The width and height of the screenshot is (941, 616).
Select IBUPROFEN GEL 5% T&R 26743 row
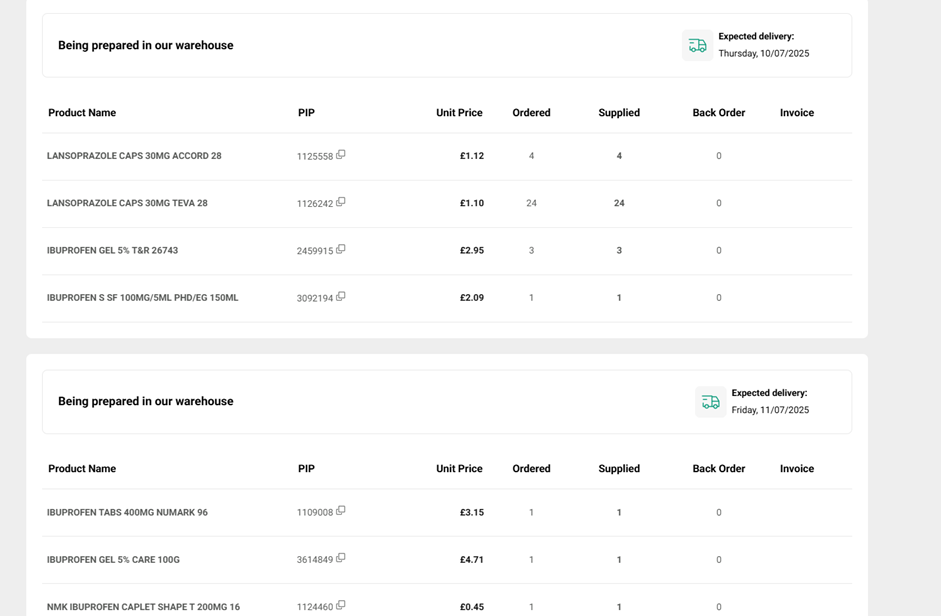click(x=112, y=251)
